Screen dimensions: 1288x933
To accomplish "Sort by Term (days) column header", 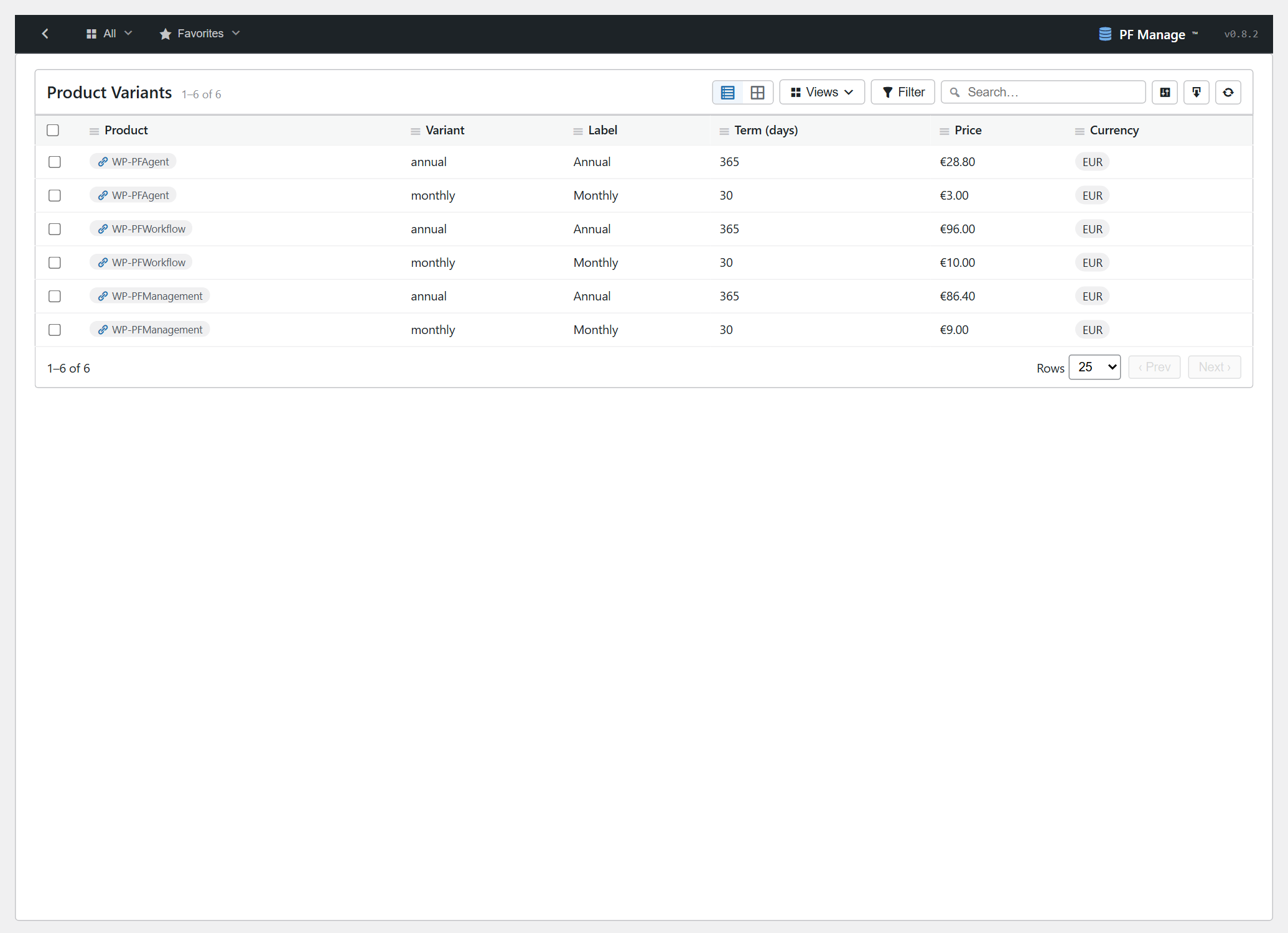I will pos(766,130).
